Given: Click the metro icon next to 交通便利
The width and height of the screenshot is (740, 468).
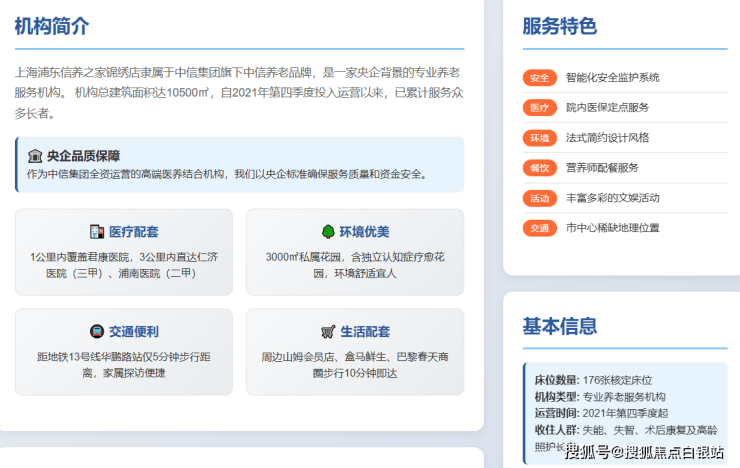Looking at the screenshot, I should coord(97,331).
